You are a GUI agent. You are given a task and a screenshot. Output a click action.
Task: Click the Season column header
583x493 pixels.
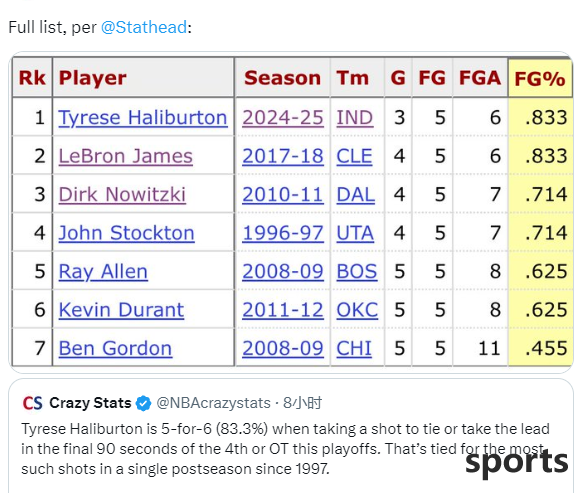[283, 78]
